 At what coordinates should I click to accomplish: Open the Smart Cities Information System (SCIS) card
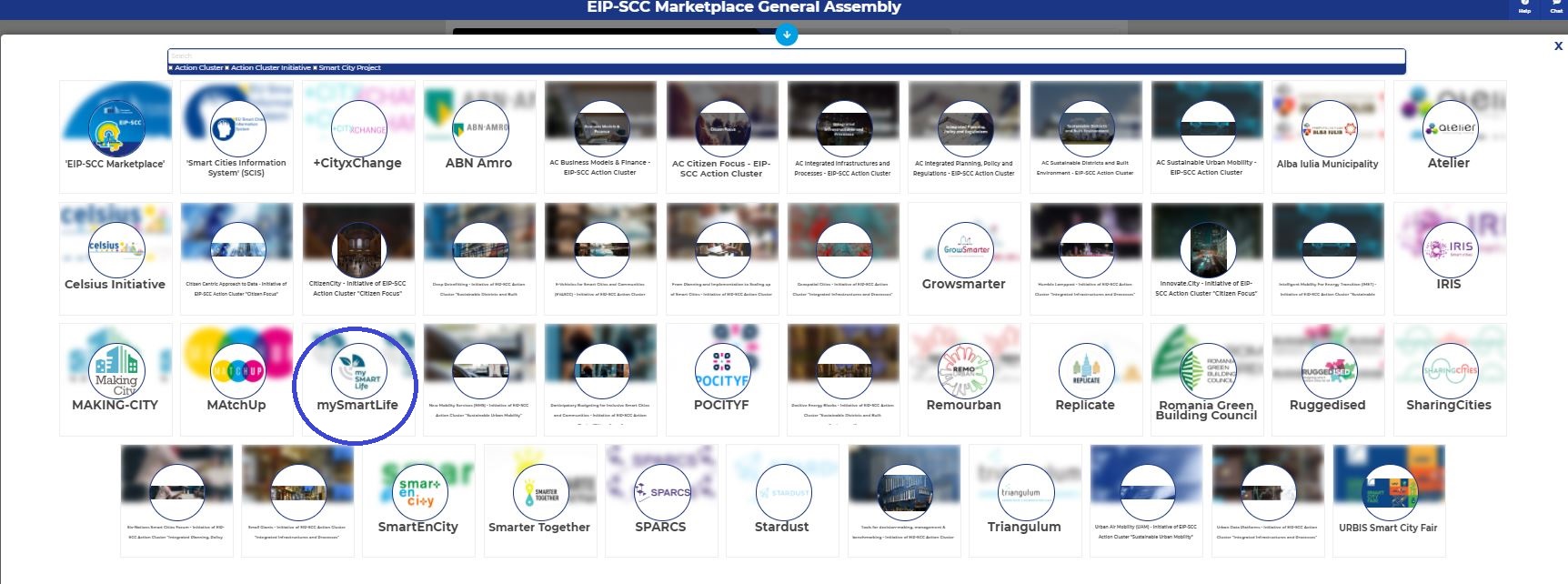236,136
